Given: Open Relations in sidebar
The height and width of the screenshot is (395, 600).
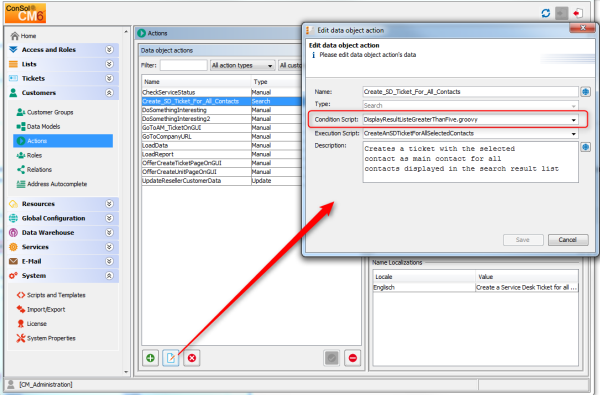Looking at the screenshot, I should [34, 170].
